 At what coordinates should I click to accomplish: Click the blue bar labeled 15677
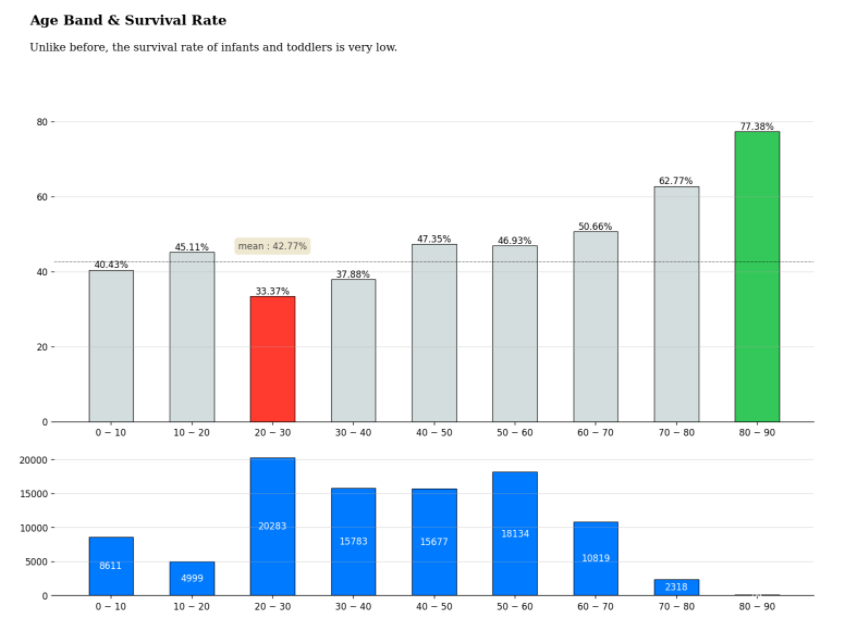click(434, 542)
